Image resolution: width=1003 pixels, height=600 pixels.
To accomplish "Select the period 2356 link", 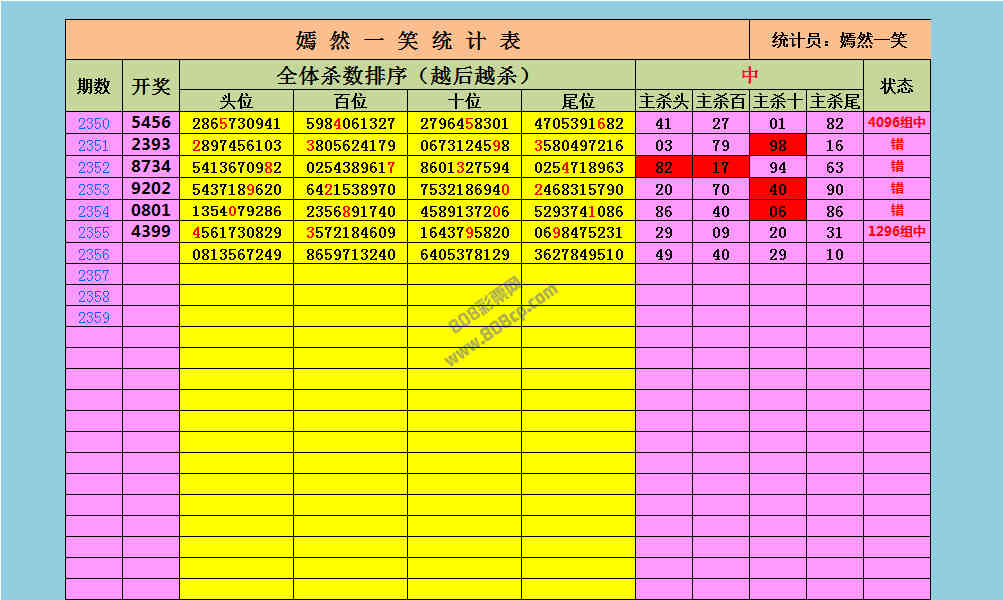I will (94, 255).
